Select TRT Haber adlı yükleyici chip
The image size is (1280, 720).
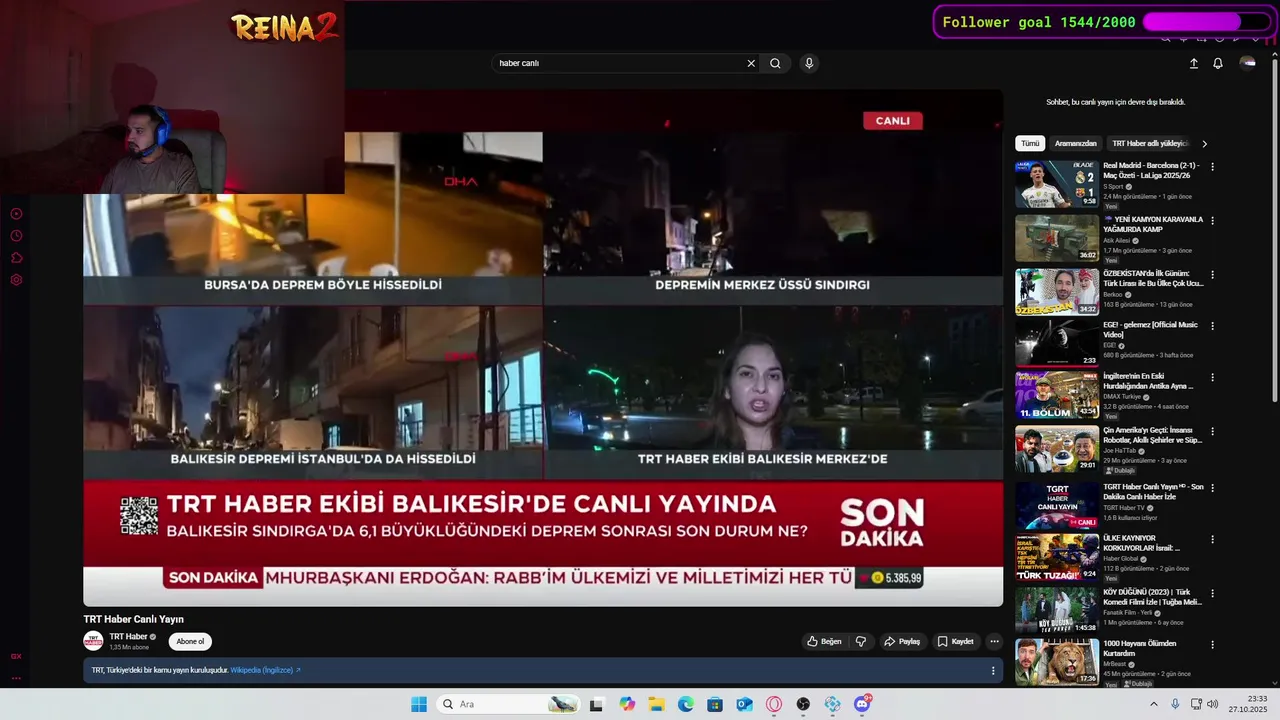tap(1150, 143)
